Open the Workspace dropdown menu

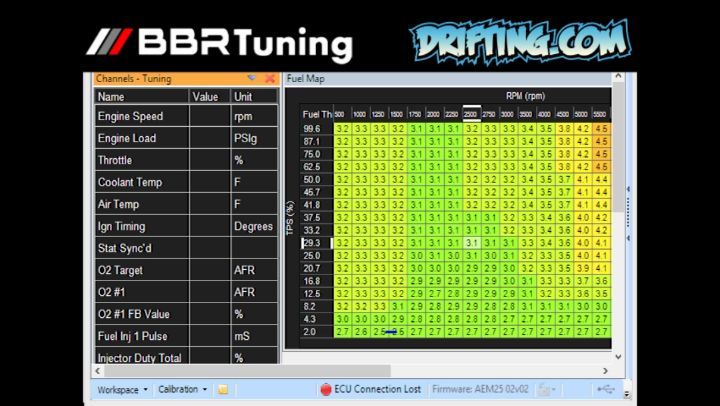(123, 389)
